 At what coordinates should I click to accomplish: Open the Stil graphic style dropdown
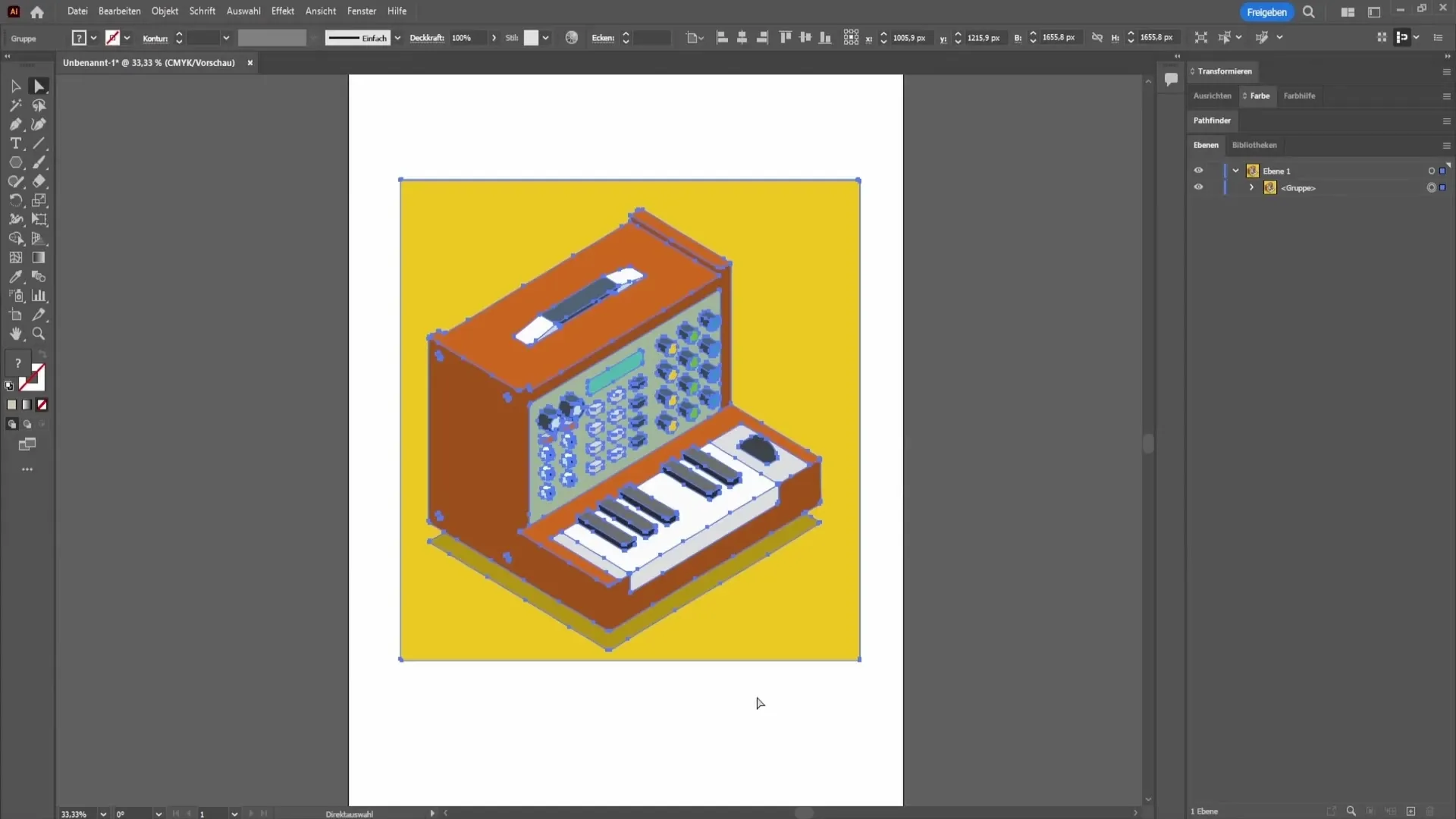[x=545, y=38]
